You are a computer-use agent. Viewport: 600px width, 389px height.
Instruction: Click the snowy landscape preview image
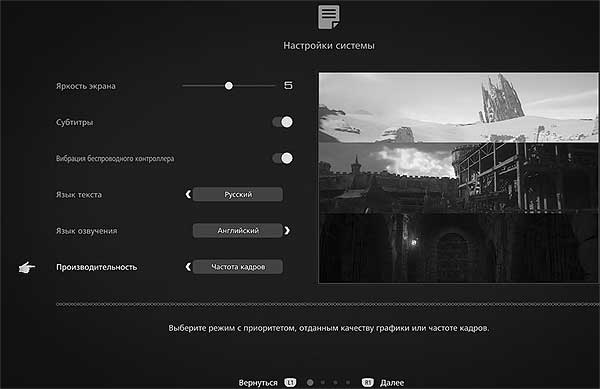458,108
